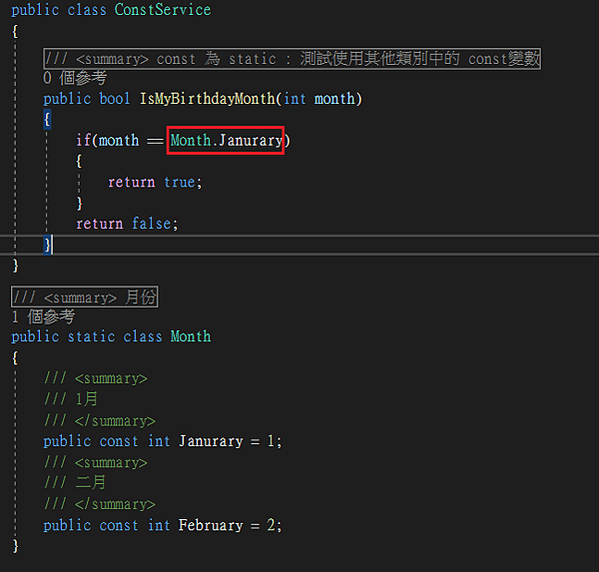The image size is (599, 572).
Task: Click the 'int month' parameter in signature
Action: coord(319,99)
